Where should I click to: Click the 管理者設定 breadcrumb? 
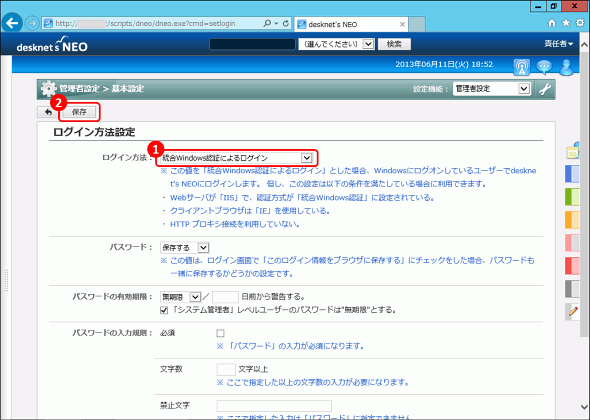point(79,89)
